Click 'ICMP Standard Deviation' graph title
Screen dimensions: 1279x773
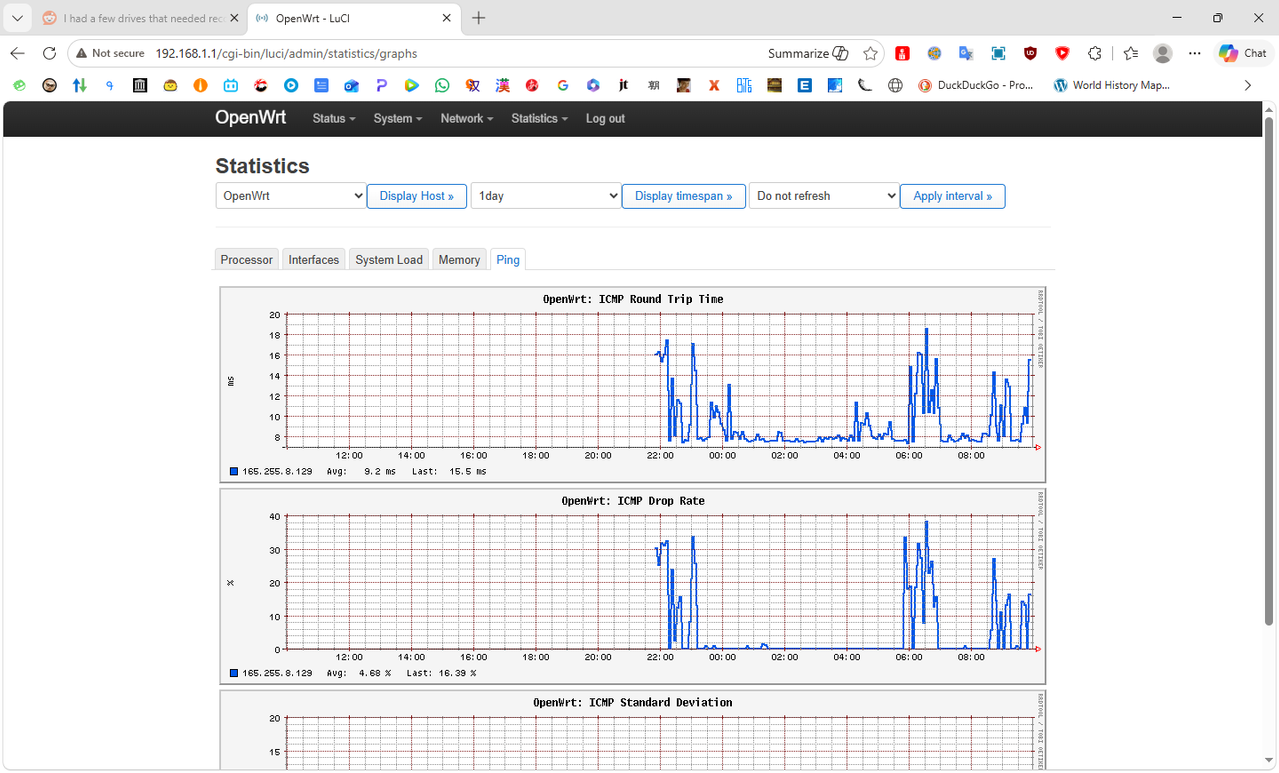633,703
